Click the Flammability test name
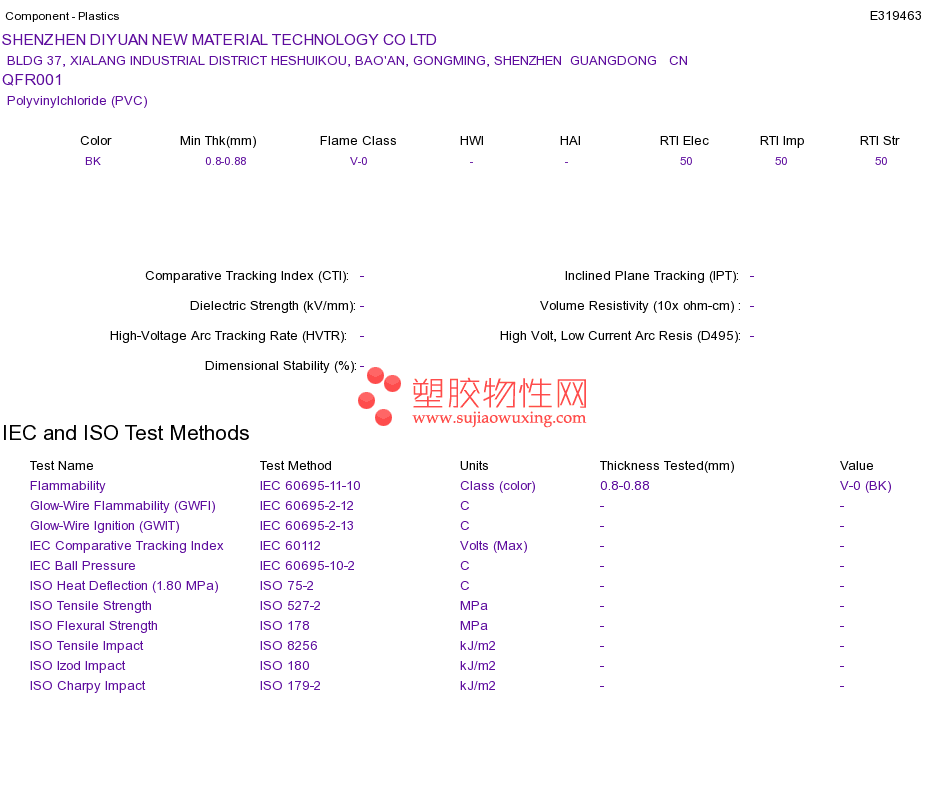 (x=68, y=485)
